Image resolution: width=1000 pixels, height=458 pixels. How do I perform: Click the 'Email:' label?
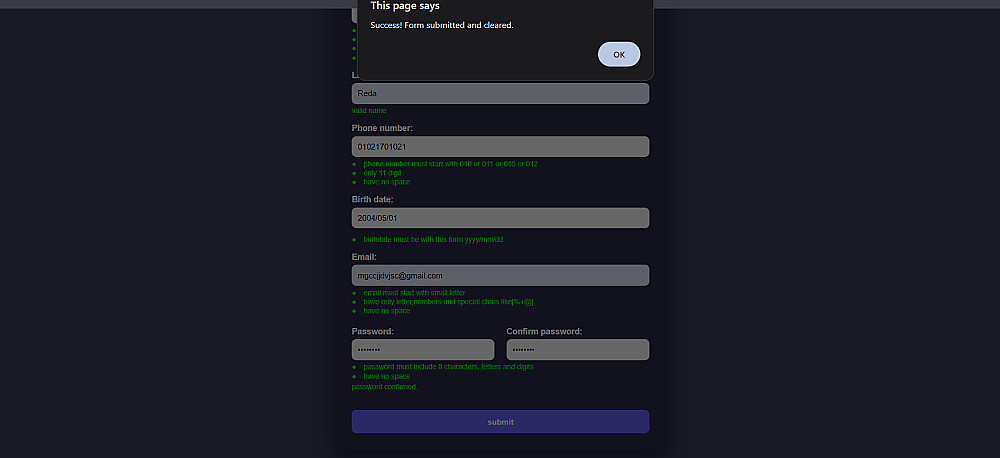364,257
